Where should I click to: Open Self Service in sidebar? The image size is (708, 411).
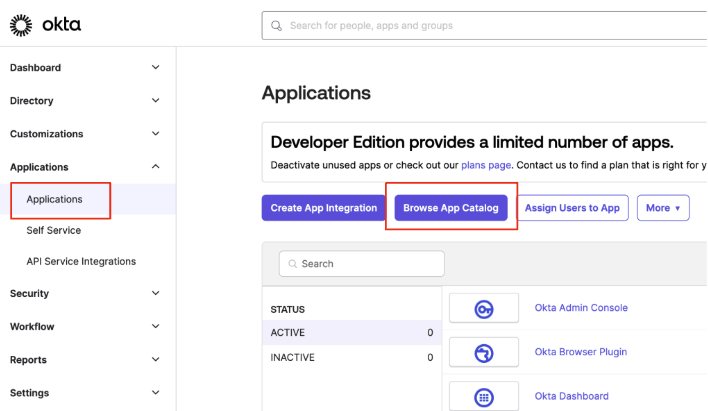click(x=53, y=230)
